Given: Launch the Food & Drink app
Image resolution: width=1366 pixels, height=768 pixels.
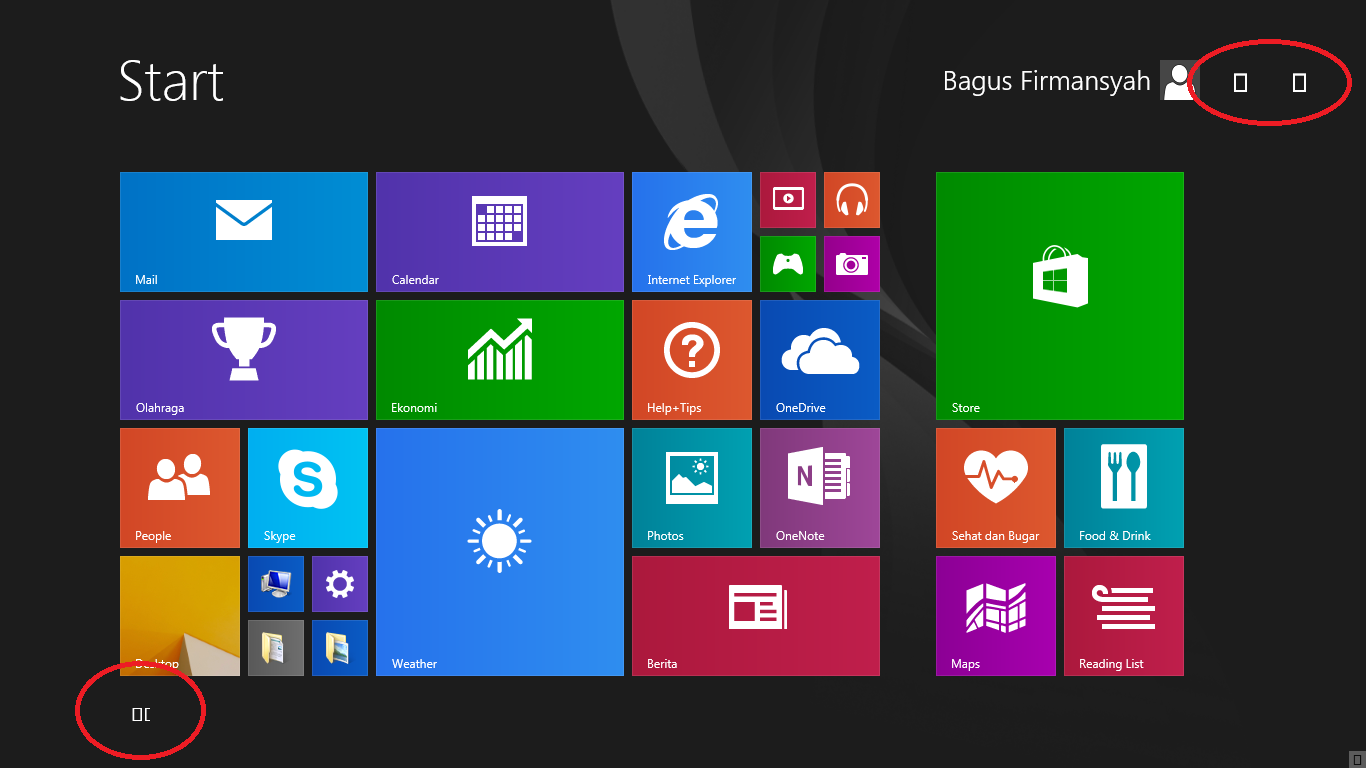Looking at the screenshot, I should tap(1123, 488).
